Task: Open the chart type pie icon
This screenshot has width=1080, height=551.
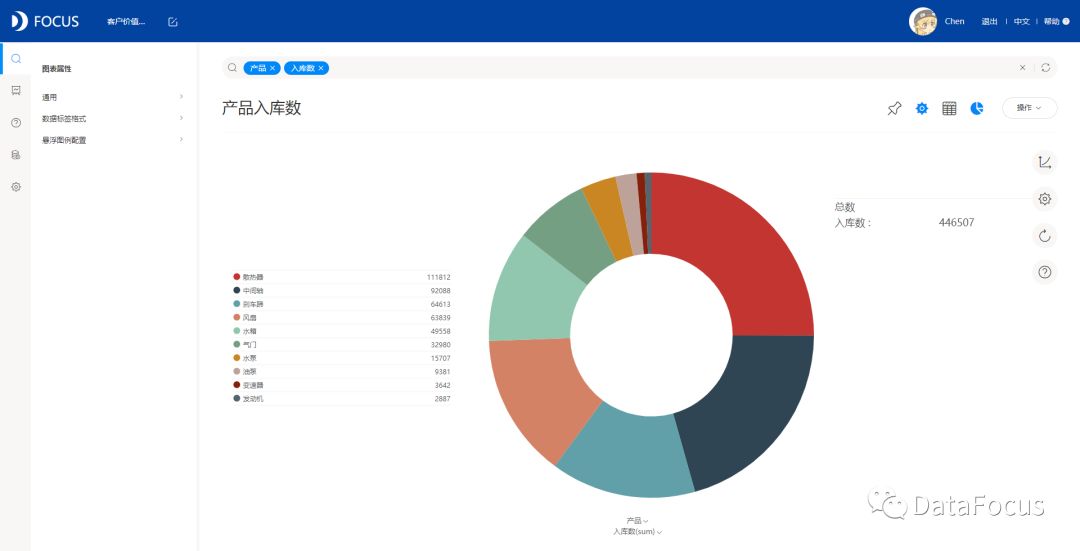Action: 977,108
